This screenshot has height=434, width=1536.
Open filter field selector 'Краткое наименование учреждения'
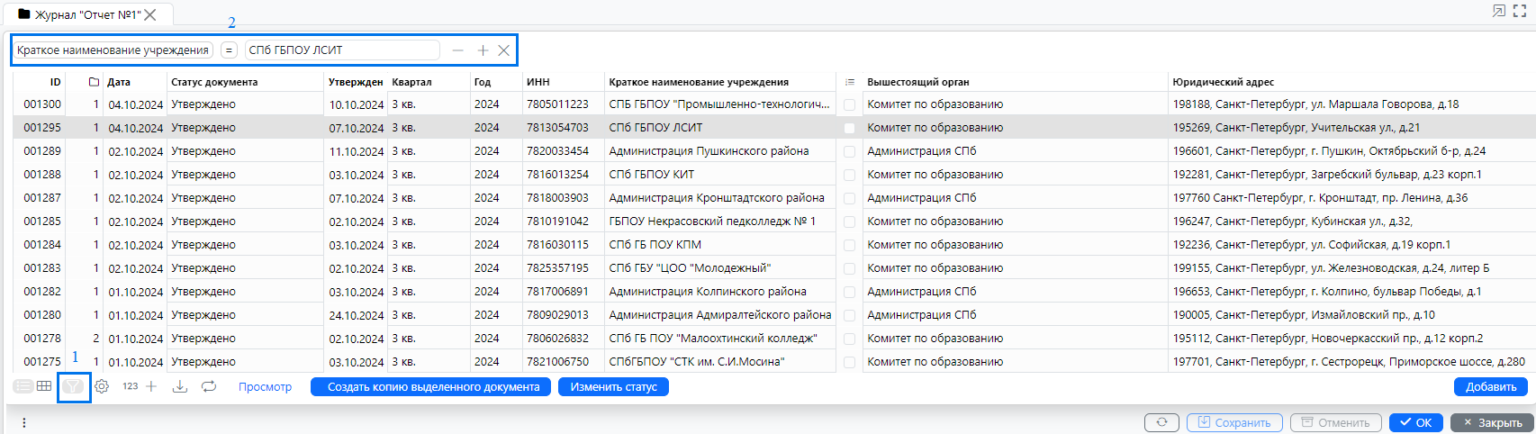113,50
